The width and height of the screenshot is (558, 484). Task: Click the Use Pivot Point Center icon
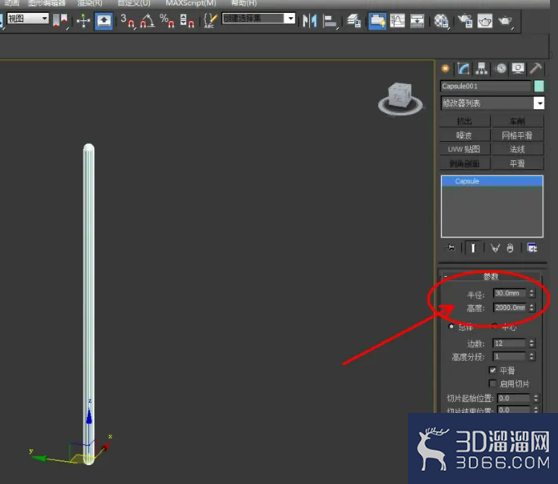pos(60,21)
